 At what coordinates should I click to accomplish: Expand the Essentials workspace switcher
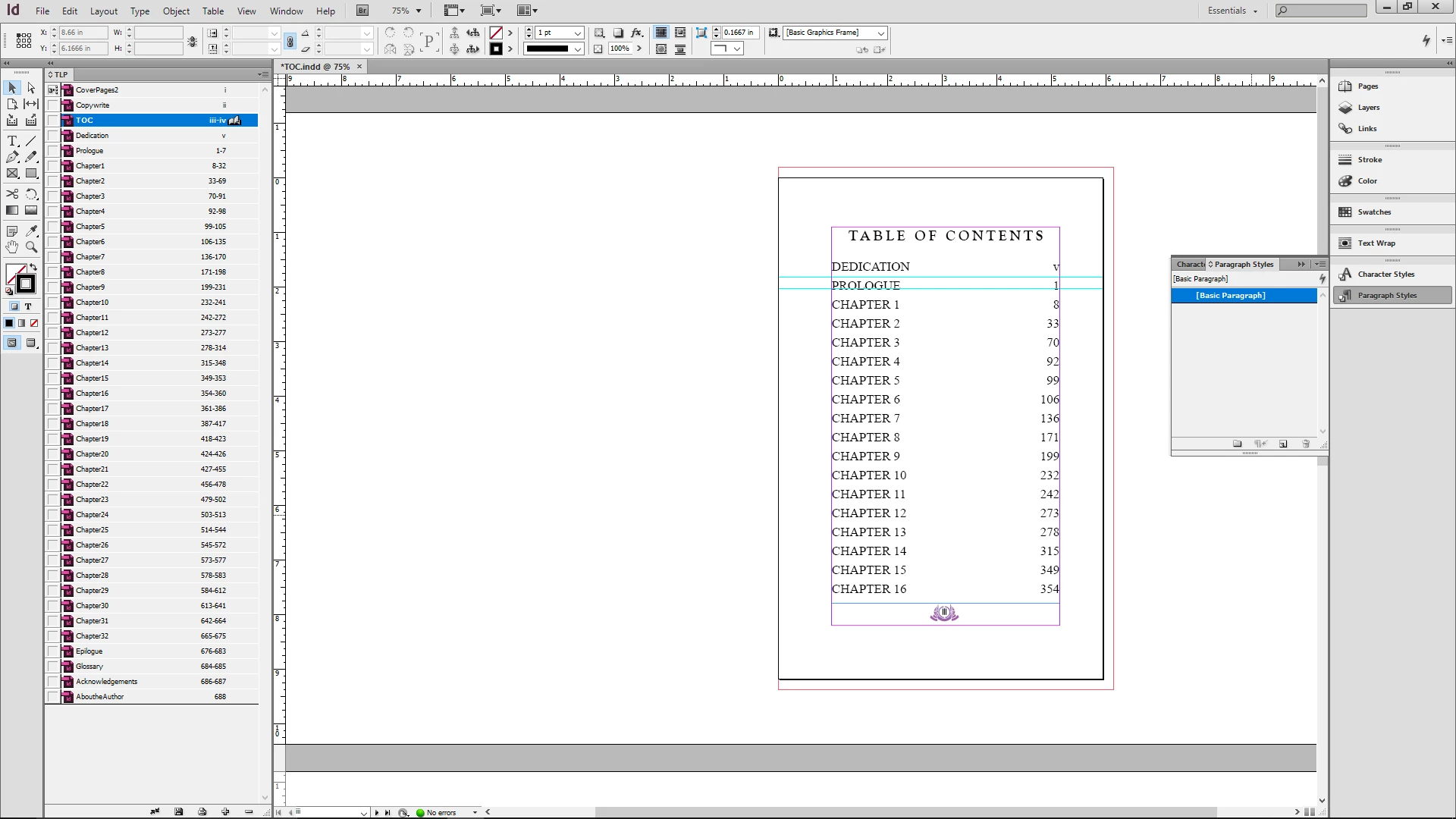coord(1232,11)
